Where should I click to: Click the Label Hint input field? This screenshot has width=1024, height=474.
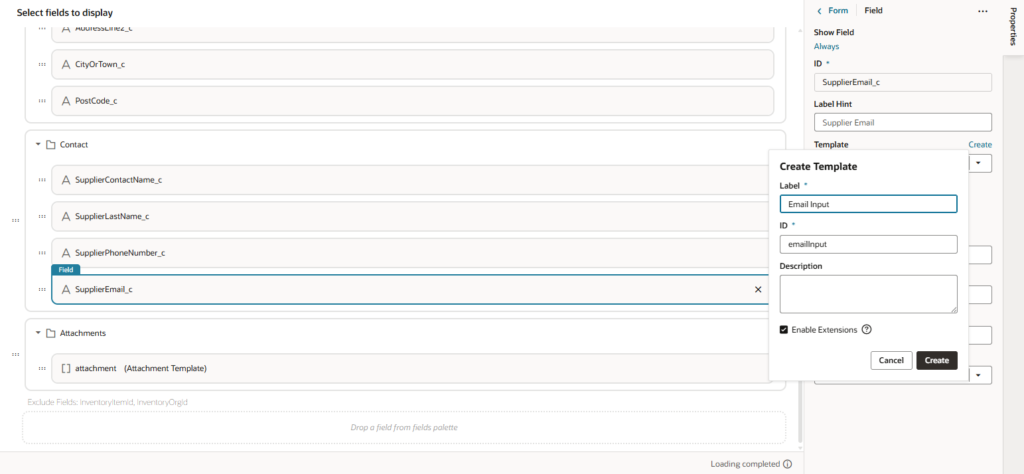(902, 122)
